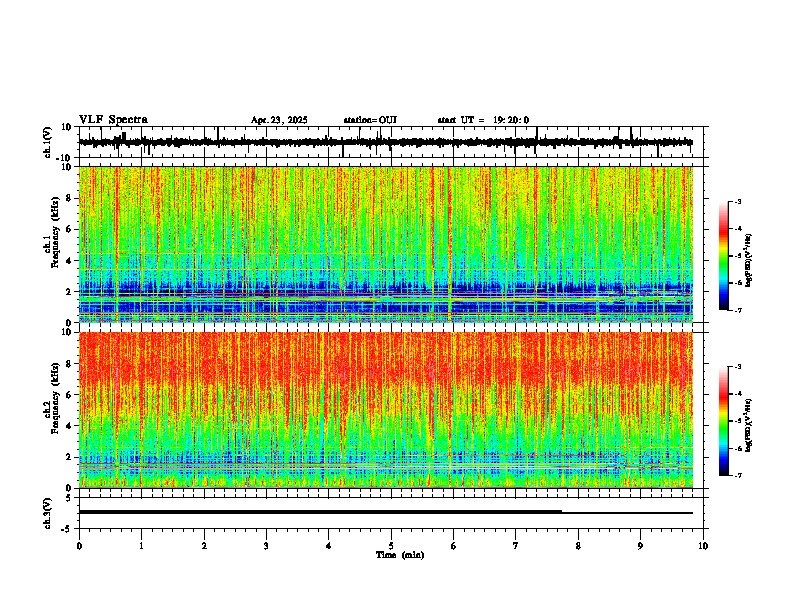
Task: Select the ch.1 "Frequency (kHz)" axis label
Action: [x=55, y=231]
